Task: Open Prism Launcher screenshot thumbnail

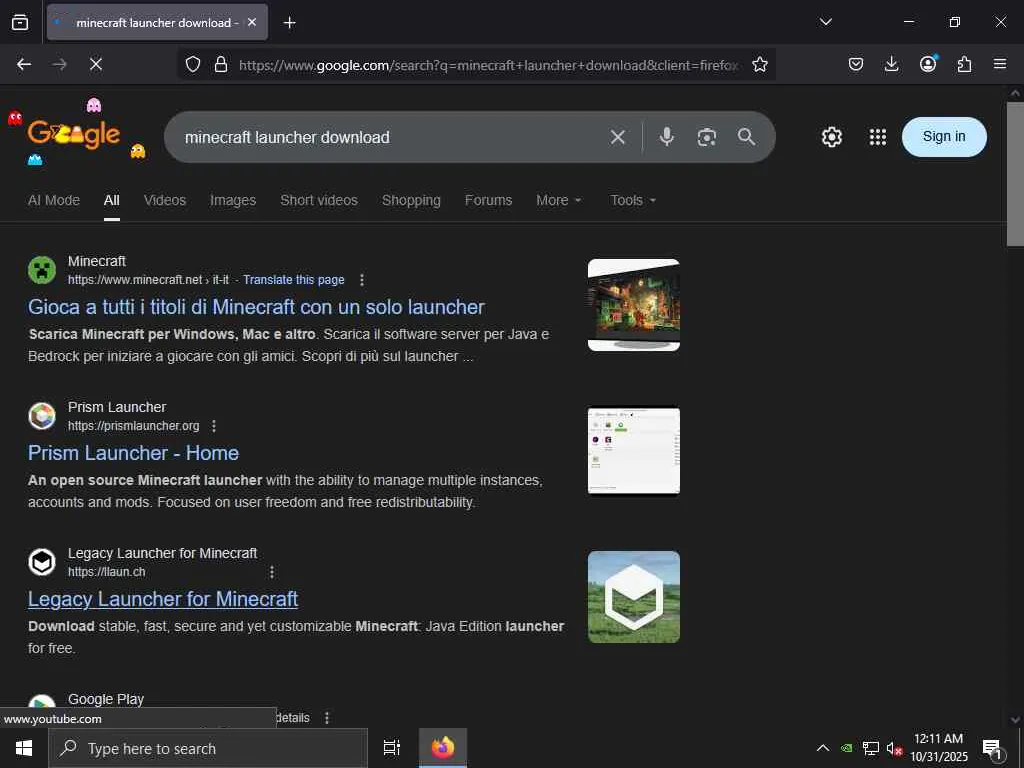Action: [x=633, y=451]
